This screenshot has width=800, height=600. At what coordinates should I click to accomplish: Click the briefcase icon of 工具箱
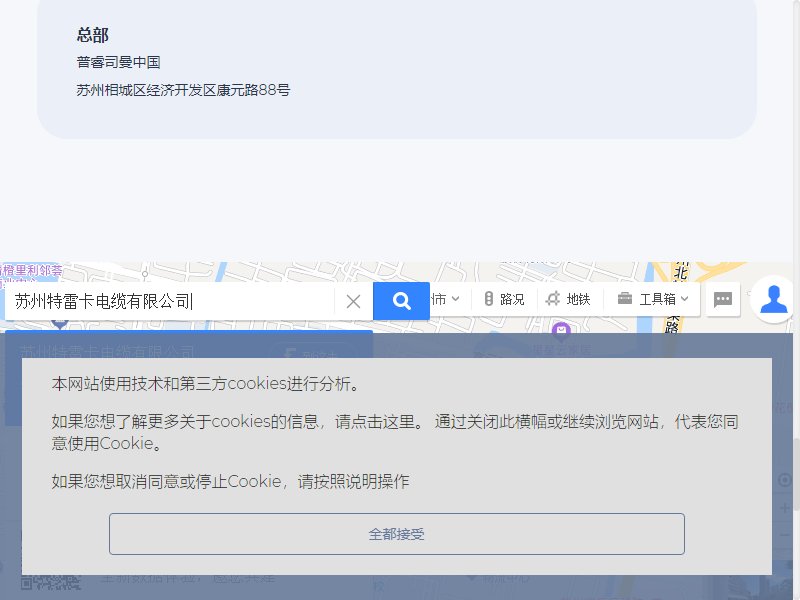[x=624, y=298]
